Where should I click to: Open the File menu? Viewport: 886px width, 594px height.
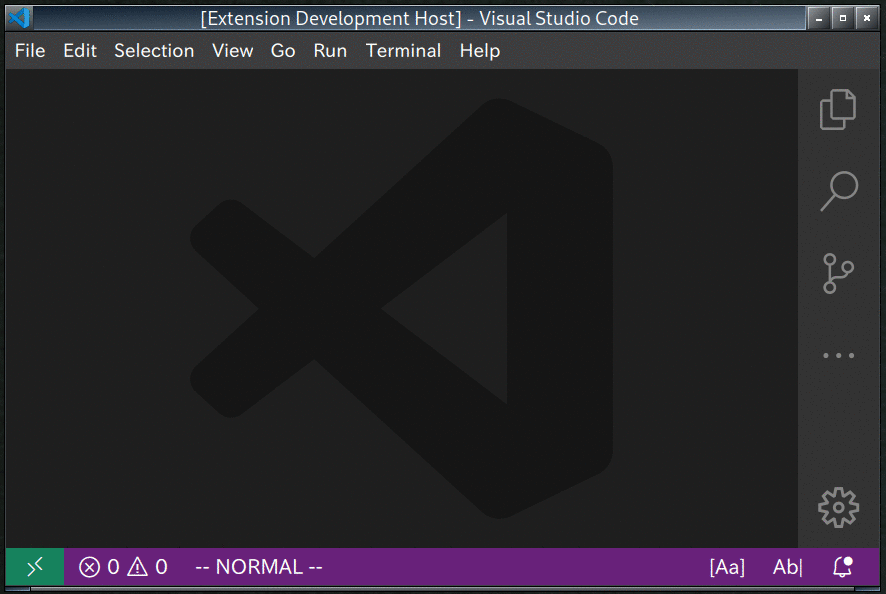[30, 51]
